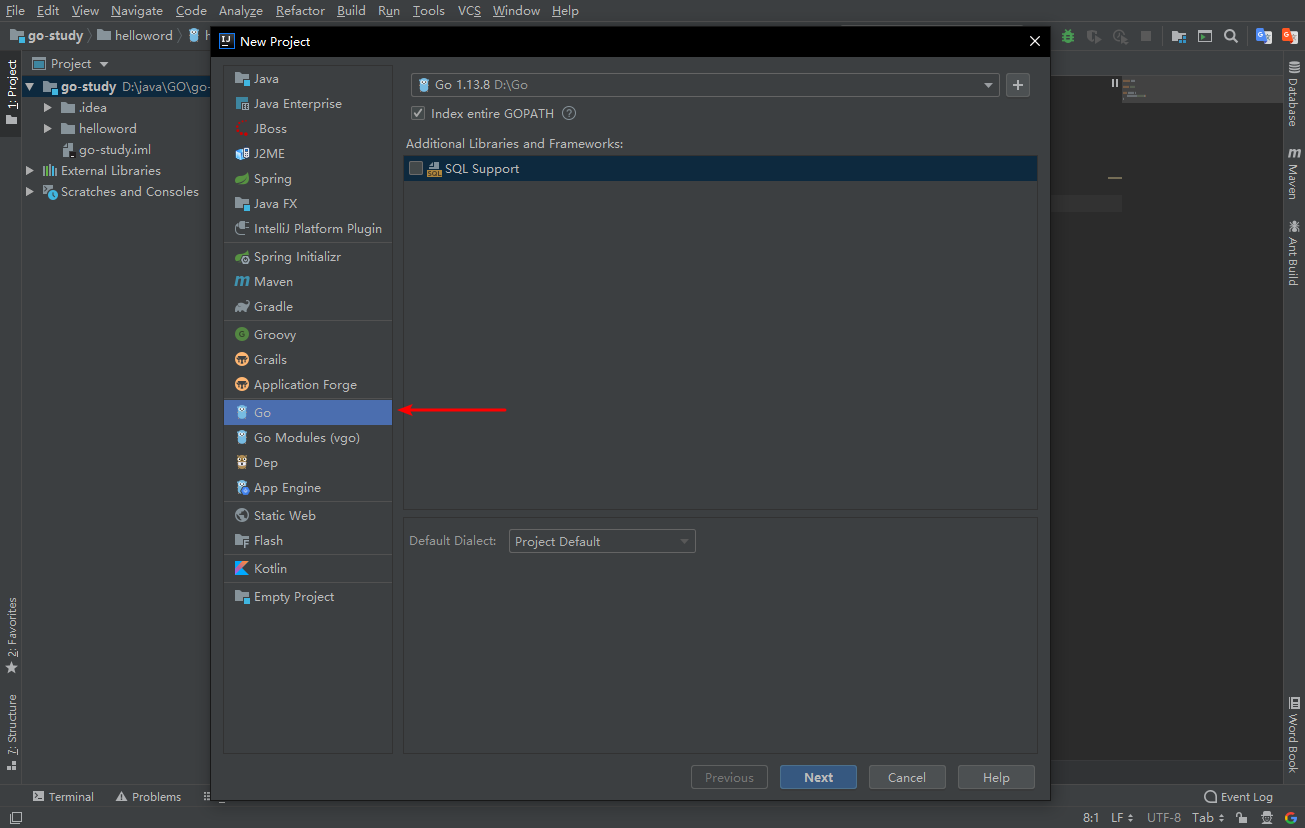Open the VCS menu
The height and width of the screenshot is (828, 1305).
(x=469, y=10)
